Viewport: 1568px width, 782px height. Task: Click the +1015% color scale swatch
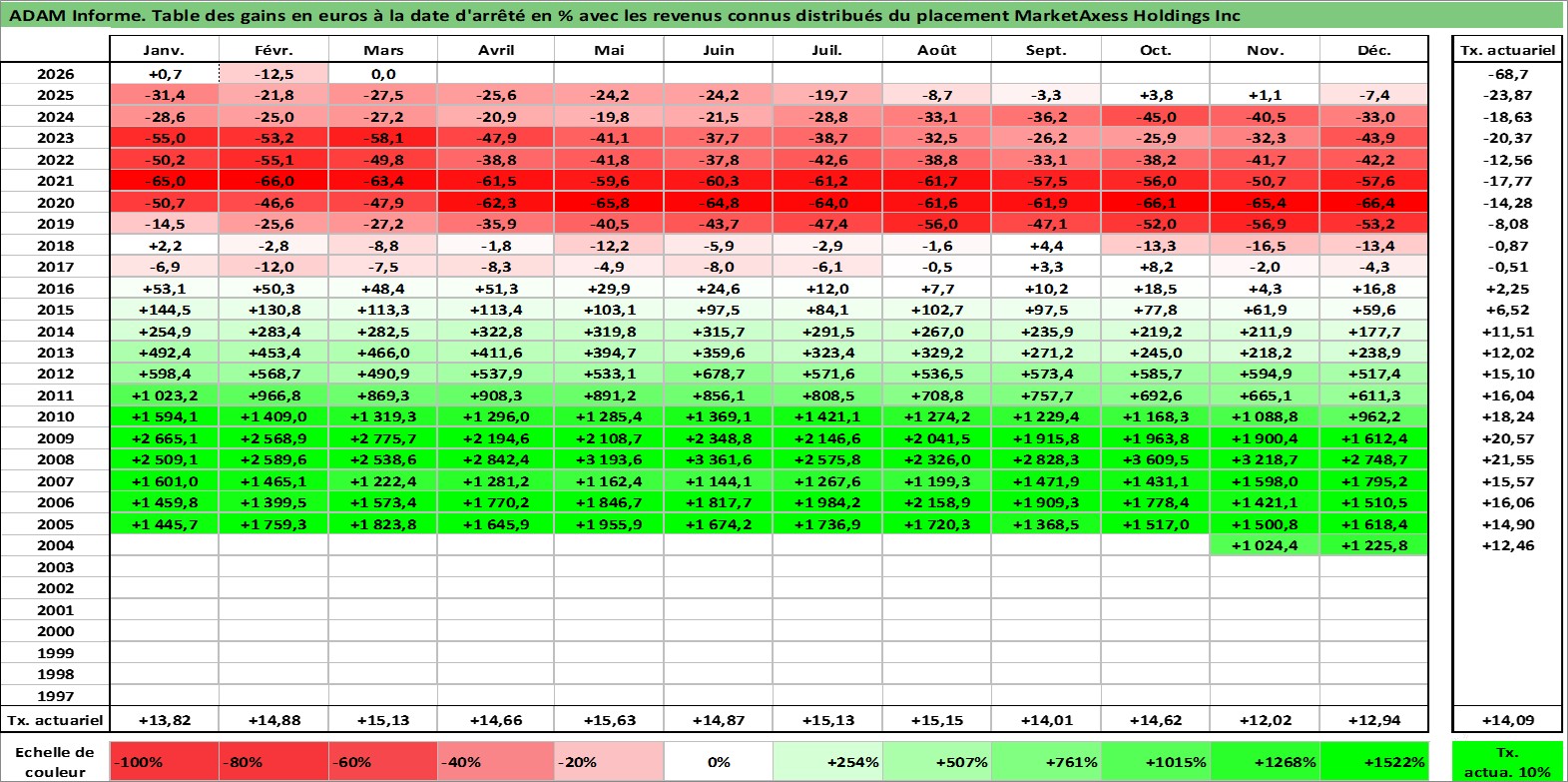click(x=1156, y=761)
